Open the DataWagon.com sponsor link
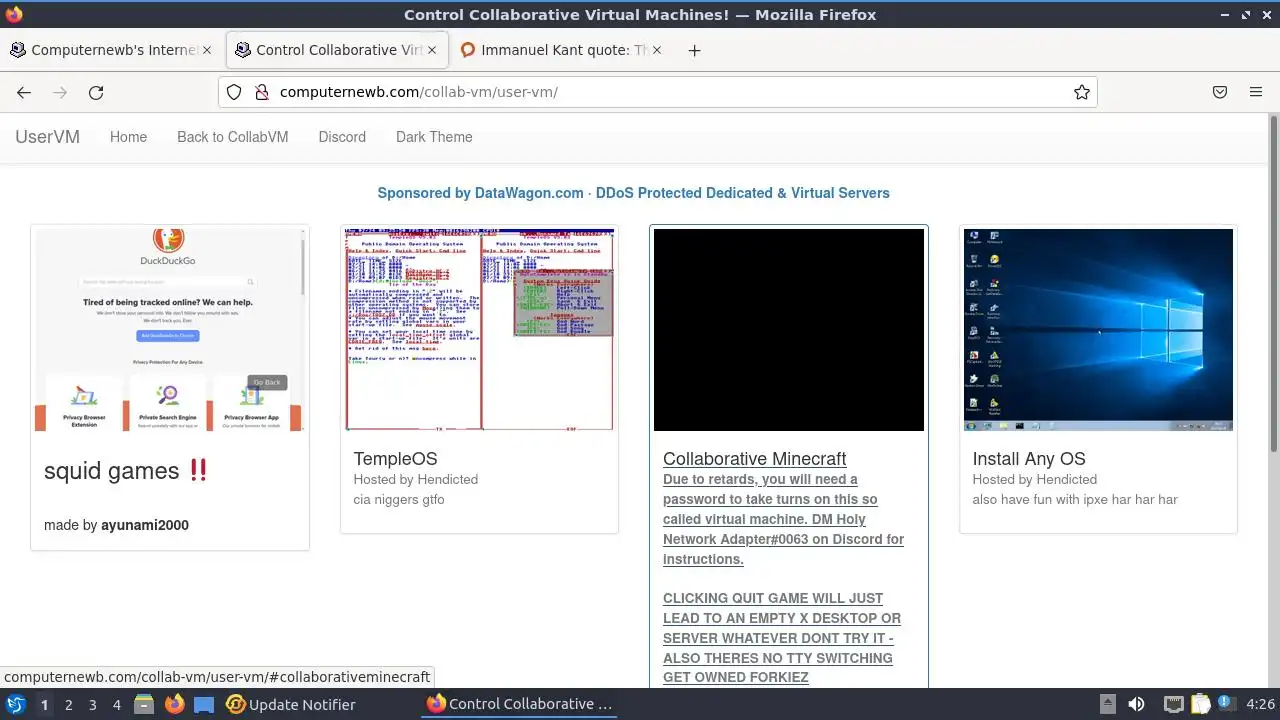 coord(633,193)
